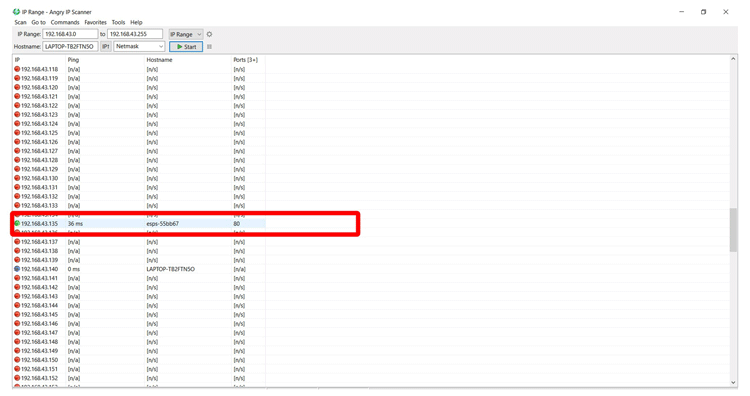
Task: Select hostname esps-55bb67
Action: click(163, 223)
